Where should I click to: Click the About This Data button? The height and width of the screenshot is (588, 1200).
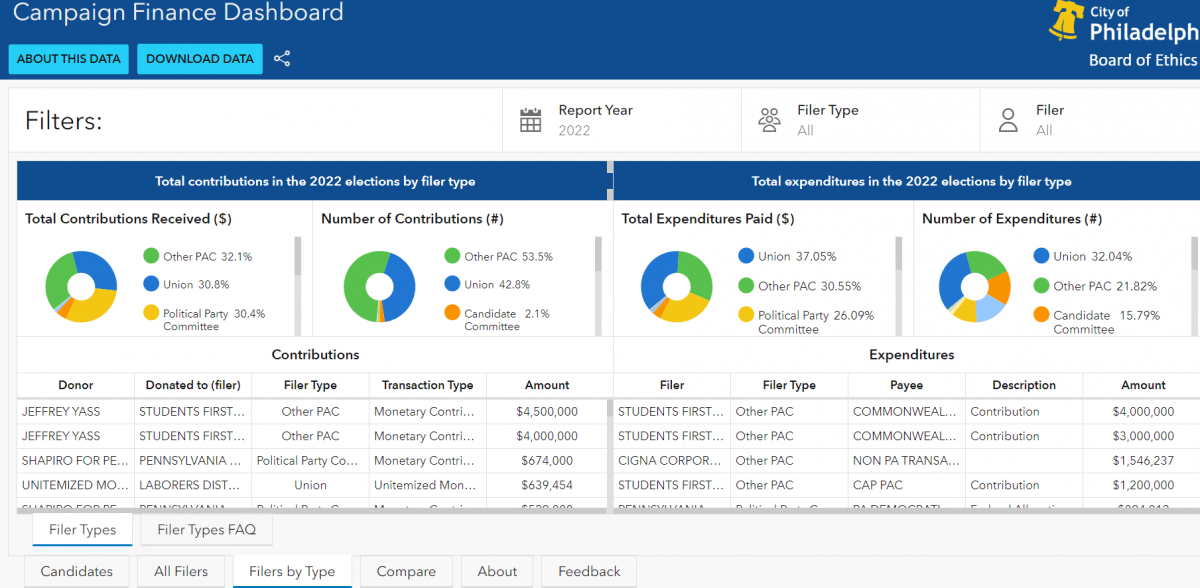click(69, 59)
